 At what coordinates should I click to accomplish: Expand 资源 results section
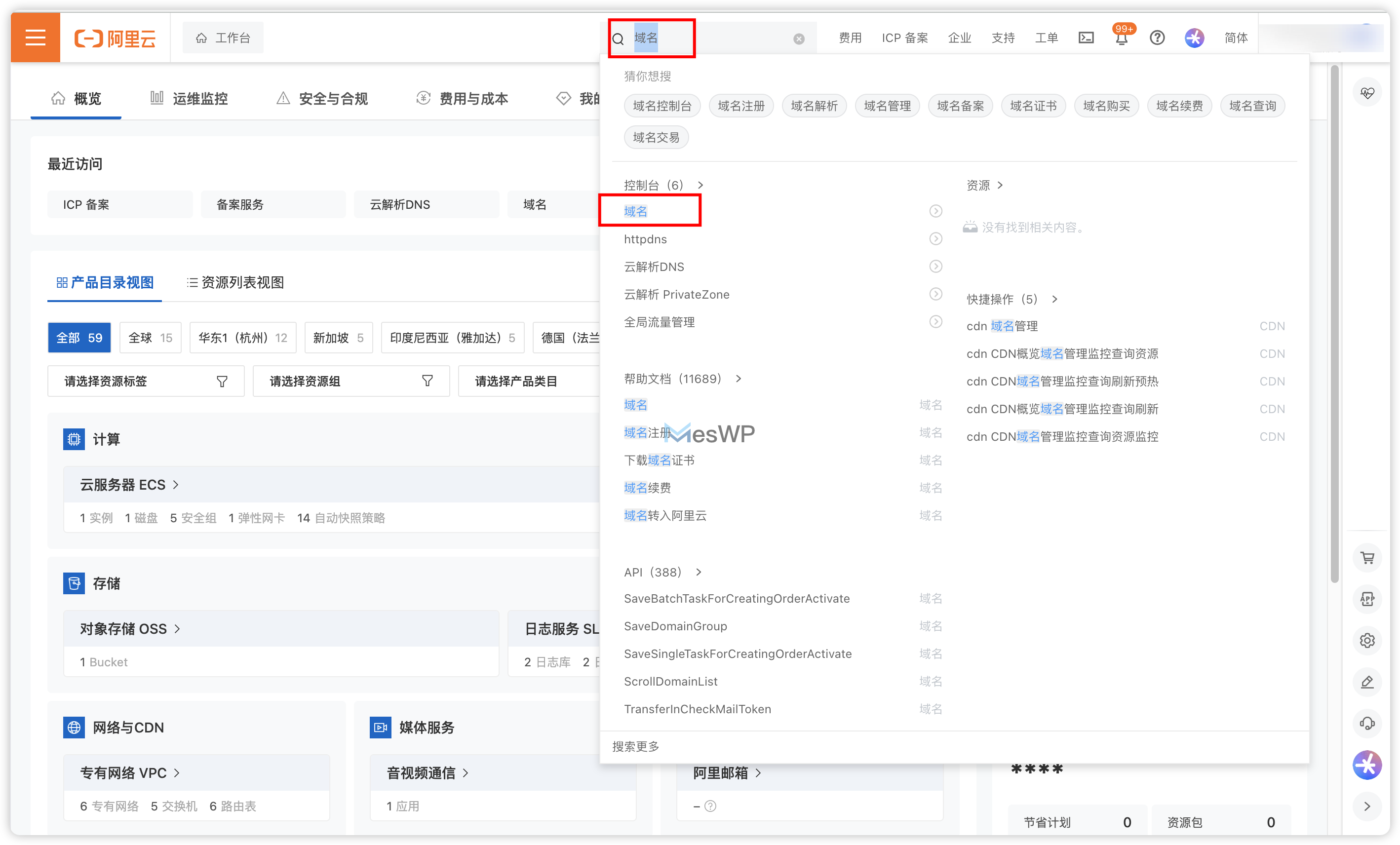[x=985, y=185]
